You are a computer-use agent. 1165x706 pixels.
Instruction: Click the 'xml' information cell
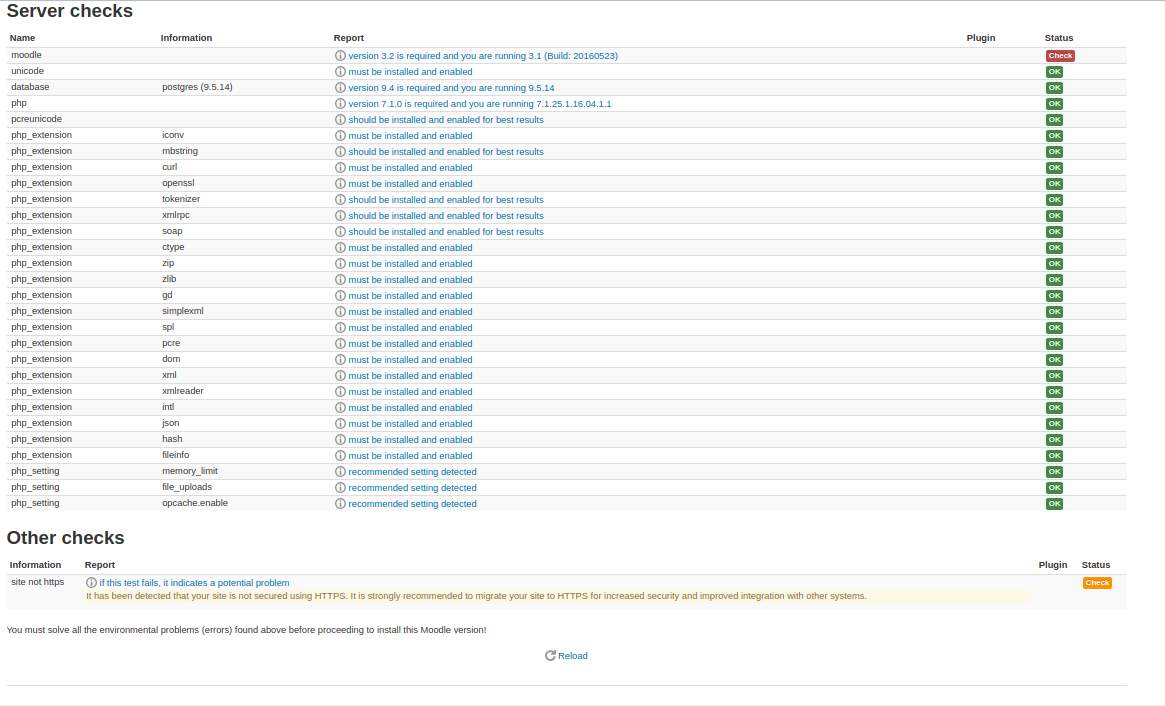pos(169,375)
